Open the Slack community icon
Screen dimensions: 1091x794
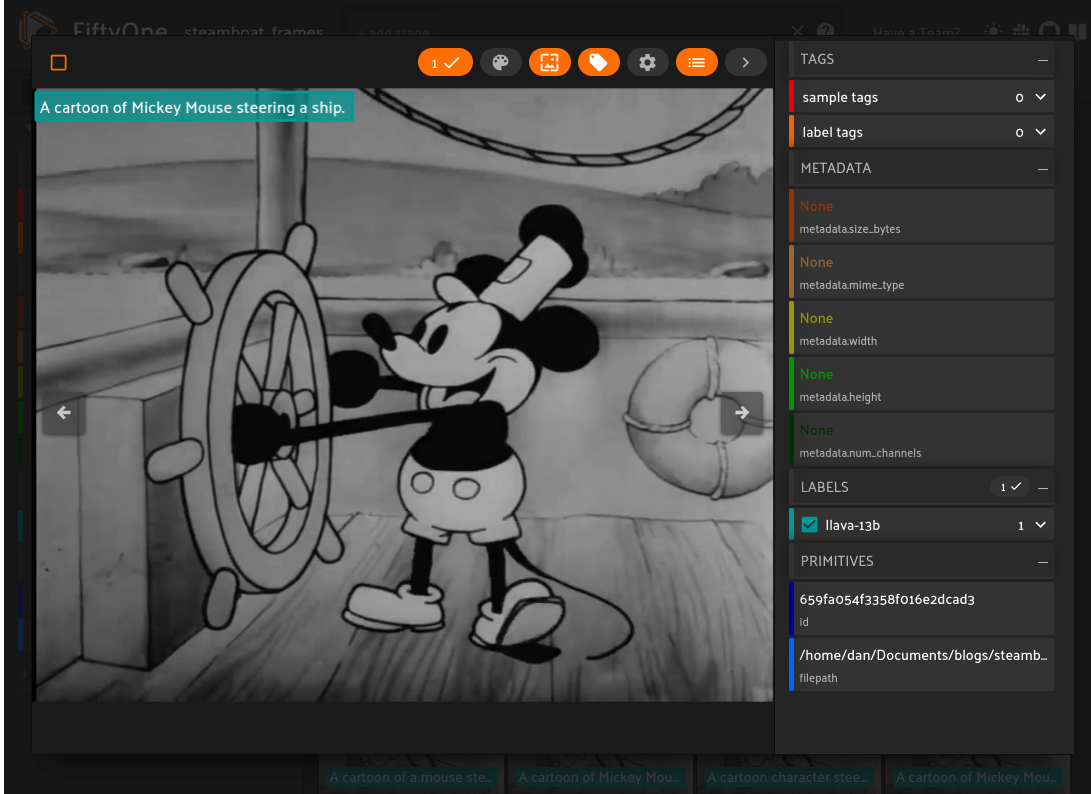1021,31
